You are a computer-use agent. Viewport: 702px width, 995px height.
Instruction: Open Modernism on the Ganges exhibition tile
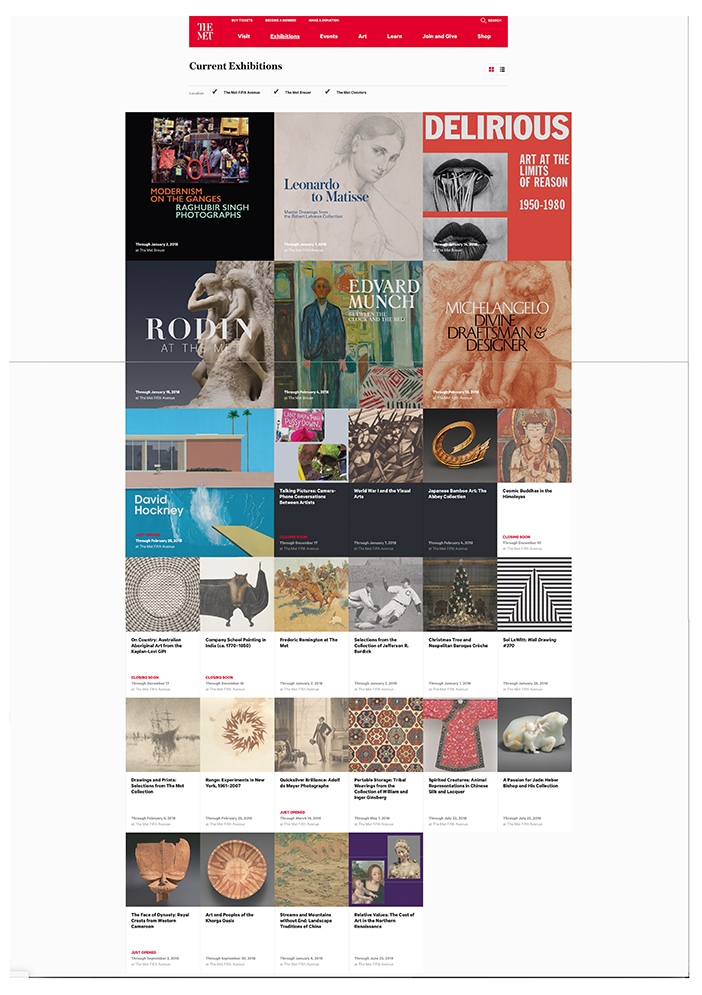point(200,187)
